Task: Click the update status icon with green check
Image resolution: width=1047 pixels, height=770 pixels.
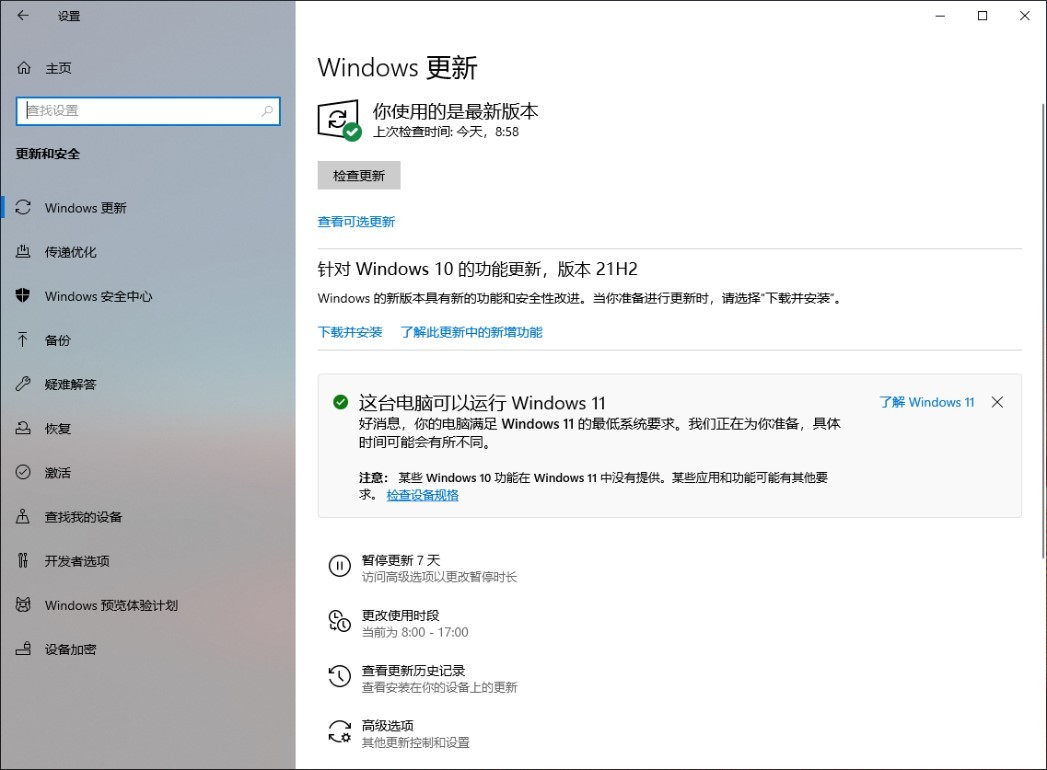Action: [x=339, y=120]
